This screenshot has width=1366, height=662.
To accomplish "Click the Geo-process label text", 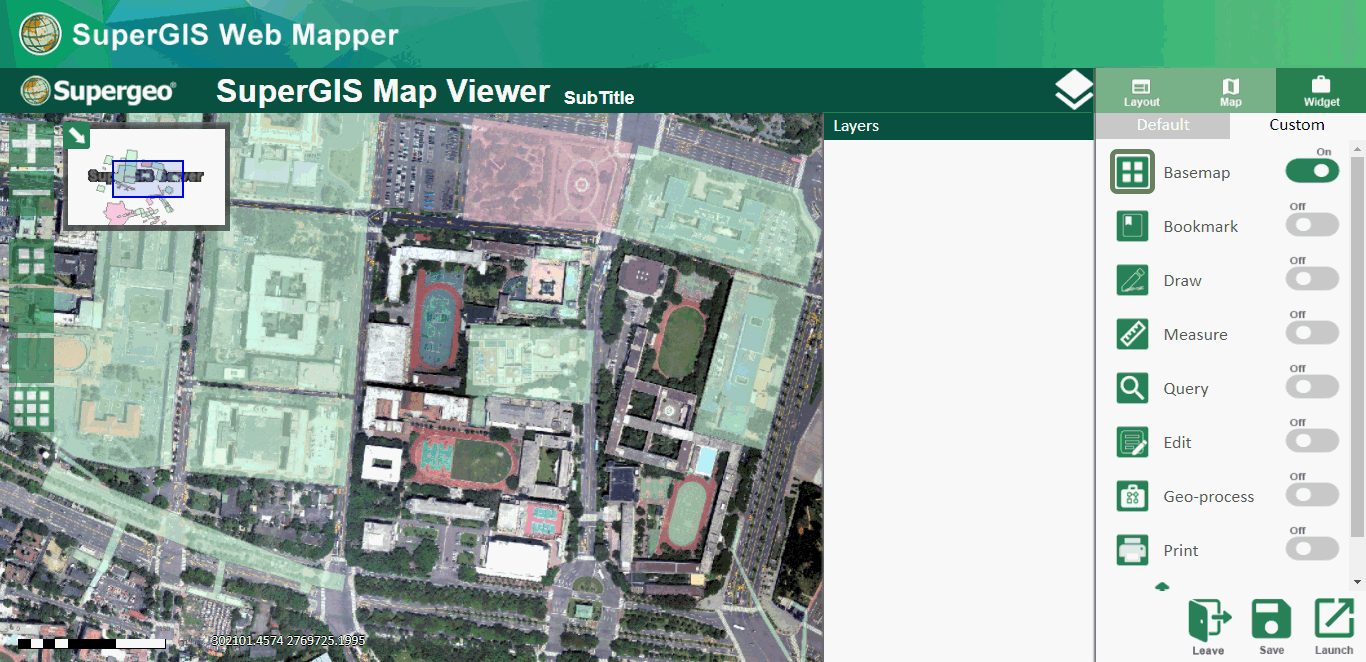I will tap(1209, 497).
